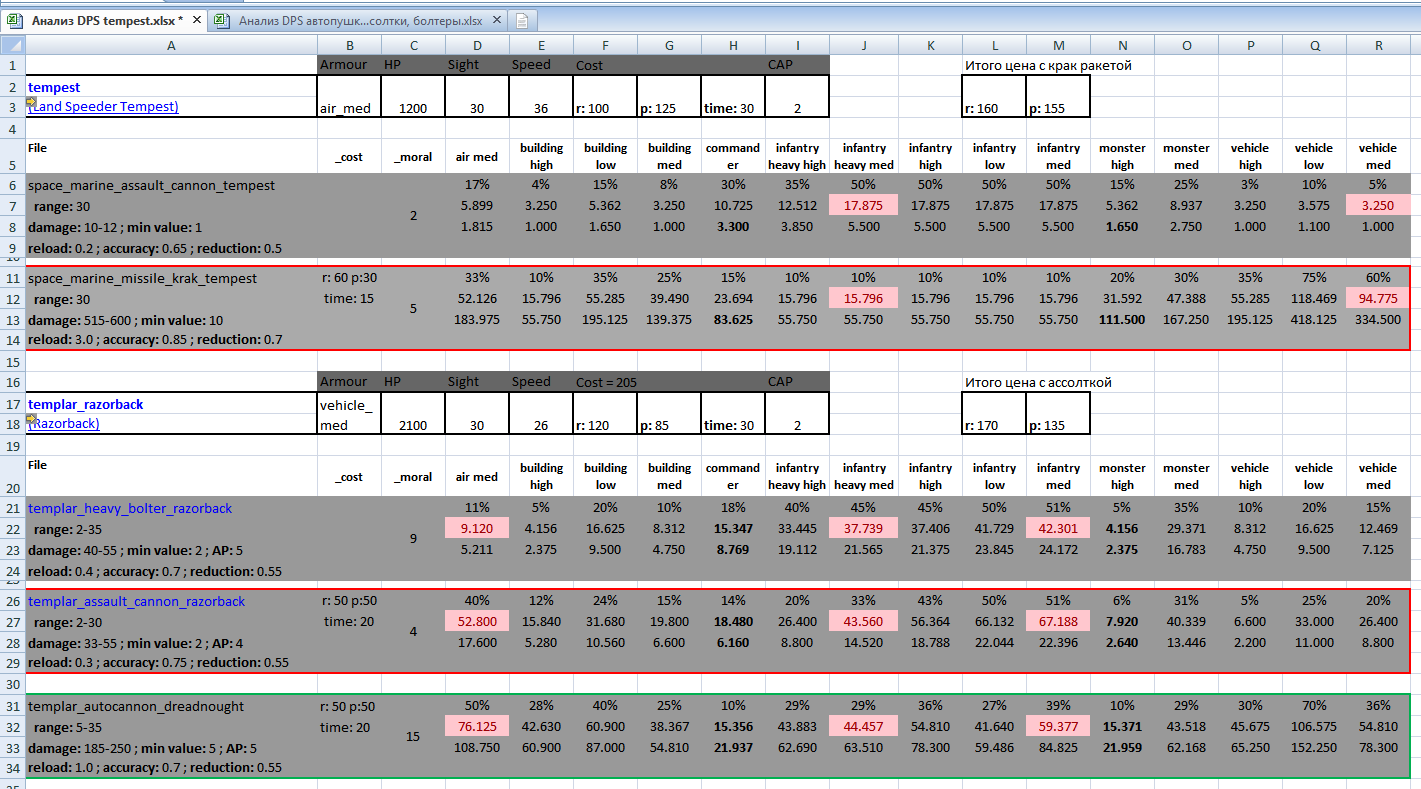Screen dimensions: 1421x789
Task: Select row 34 header
Action: (12, 768)
